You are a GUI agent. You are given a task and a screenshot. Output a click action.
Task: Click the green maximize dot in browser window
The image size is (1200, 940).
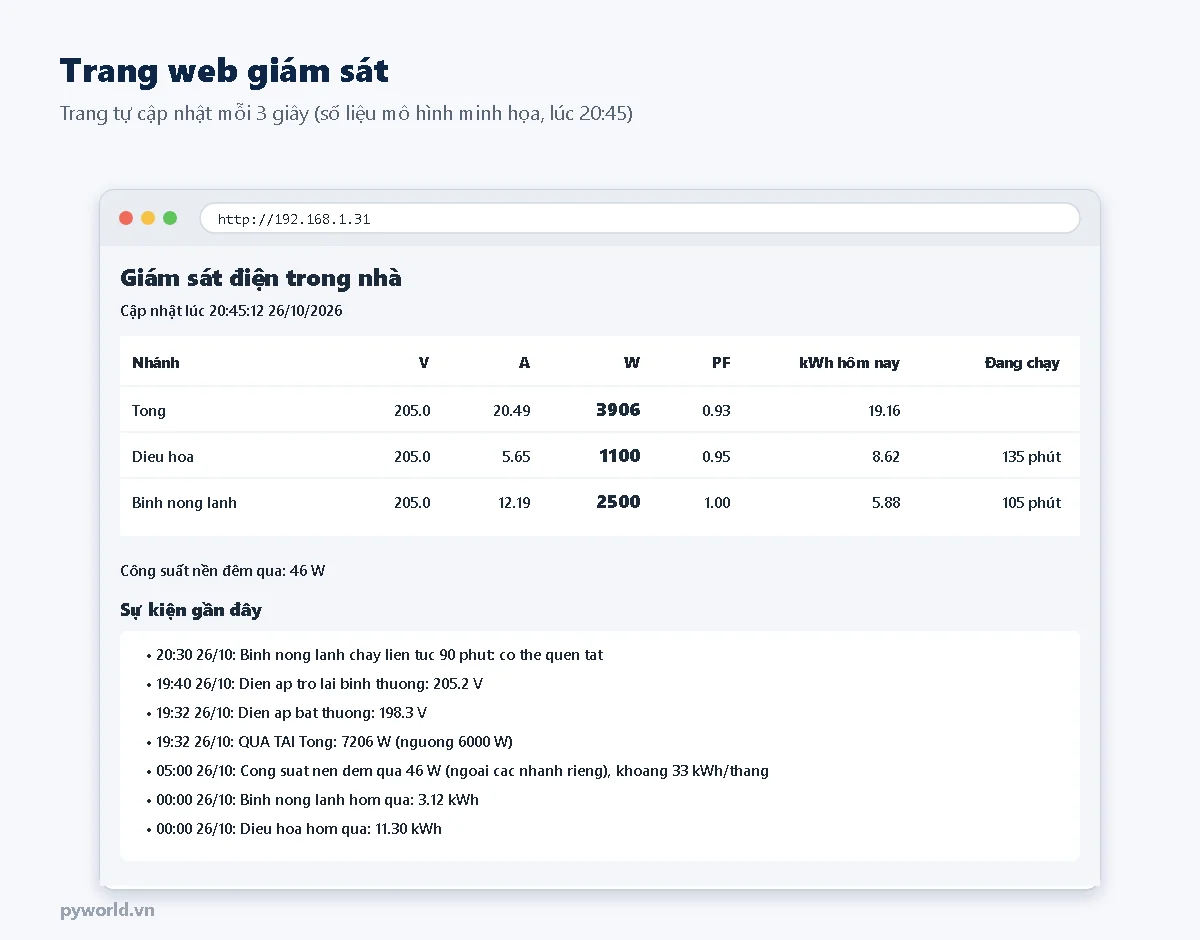170,218
